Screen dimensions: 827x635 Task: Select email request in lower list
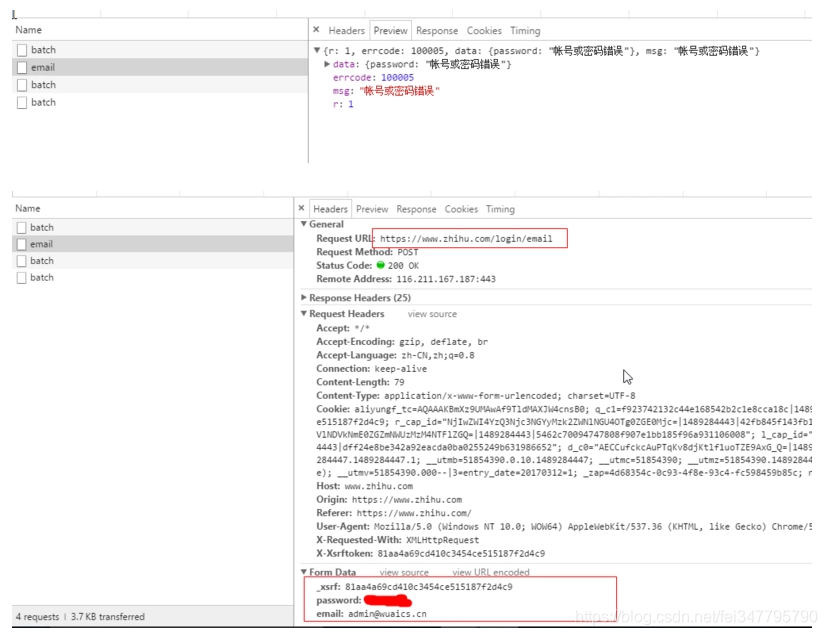[152, 244]
